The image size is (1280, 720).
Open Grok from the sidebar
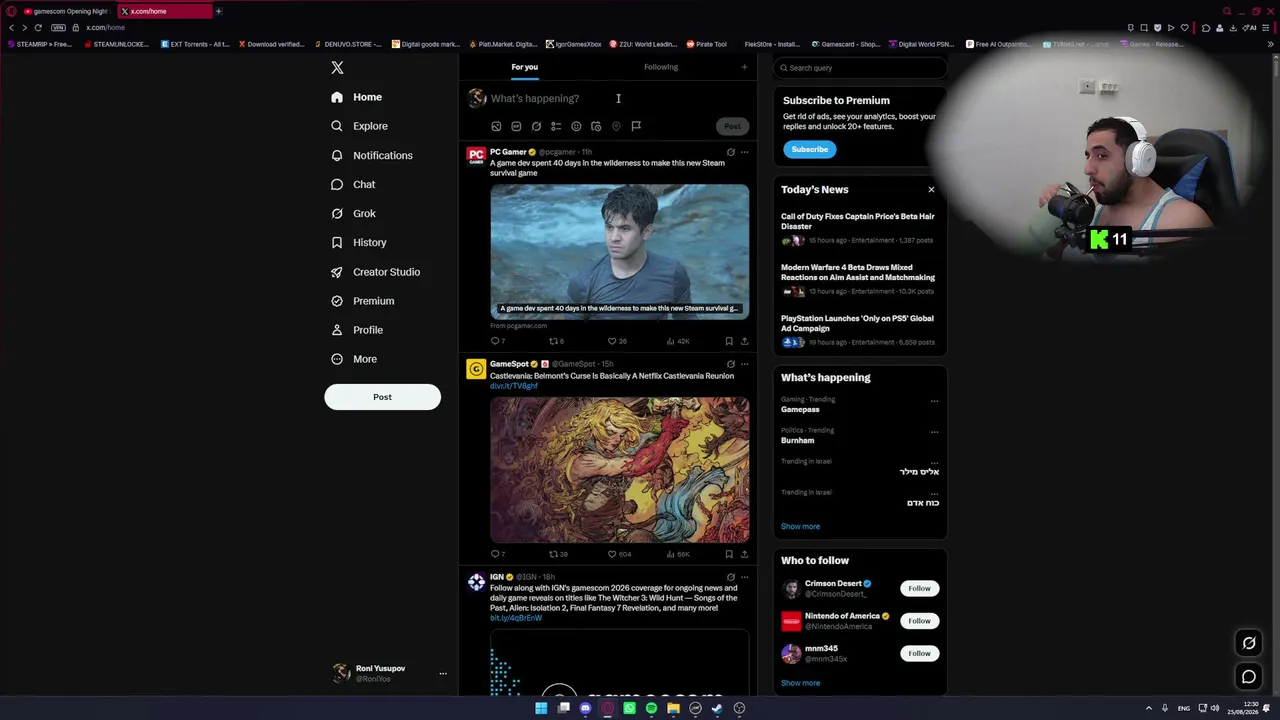point(353,213)
